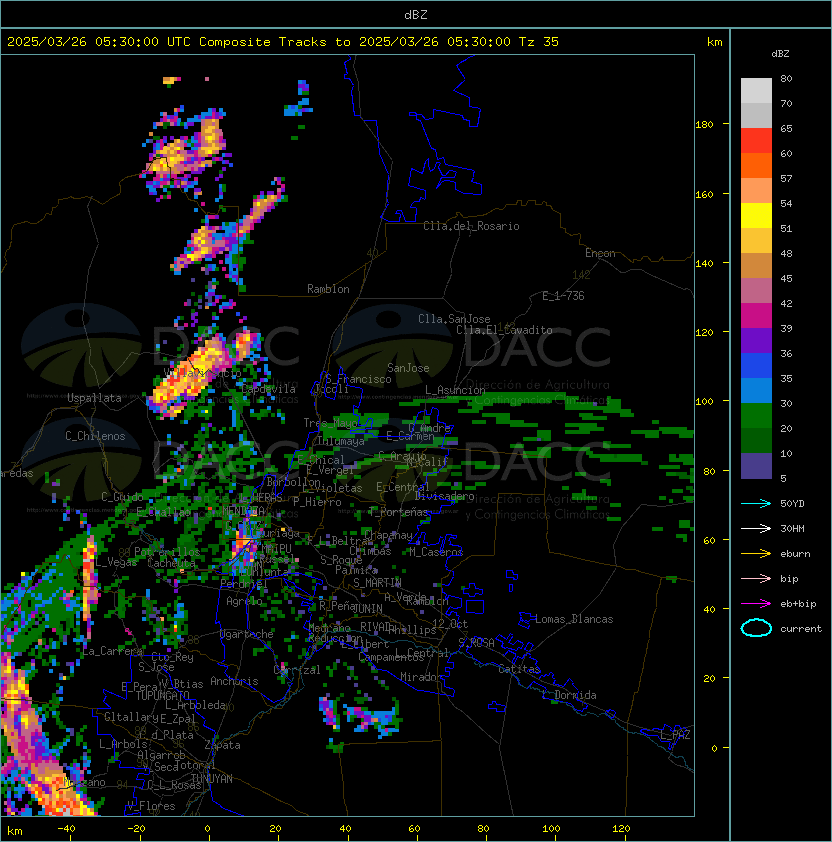Select the purple 36-39 dBZ swatch

pos(756,340)
